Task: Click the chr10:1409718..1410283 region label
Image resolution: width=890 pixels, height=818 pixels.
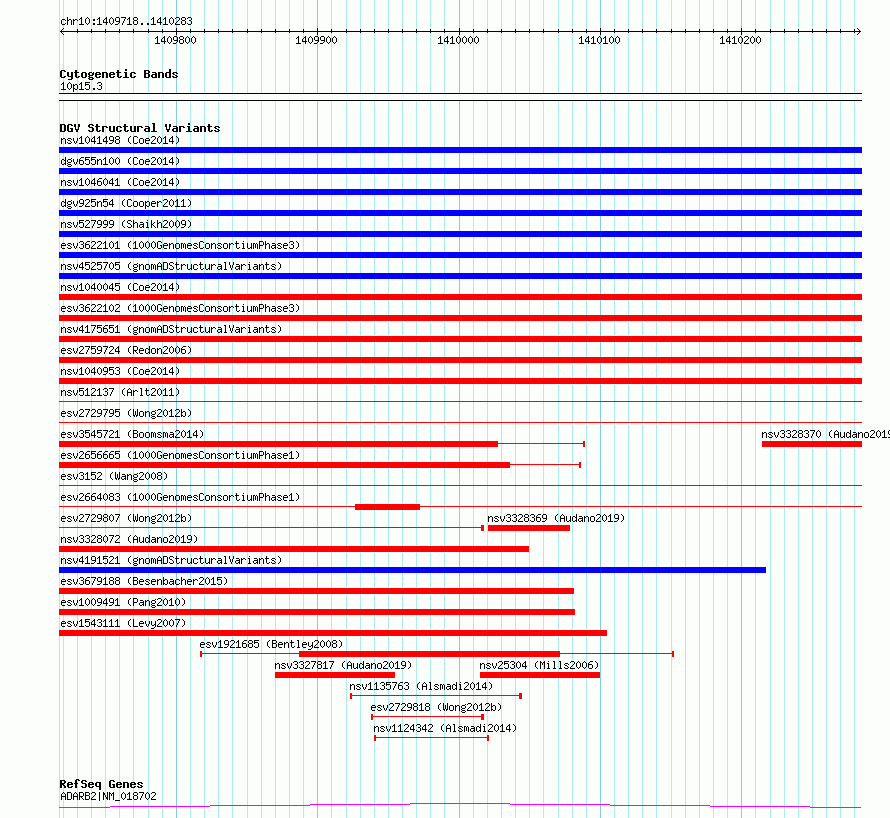Action: click(x=126, y=22)
